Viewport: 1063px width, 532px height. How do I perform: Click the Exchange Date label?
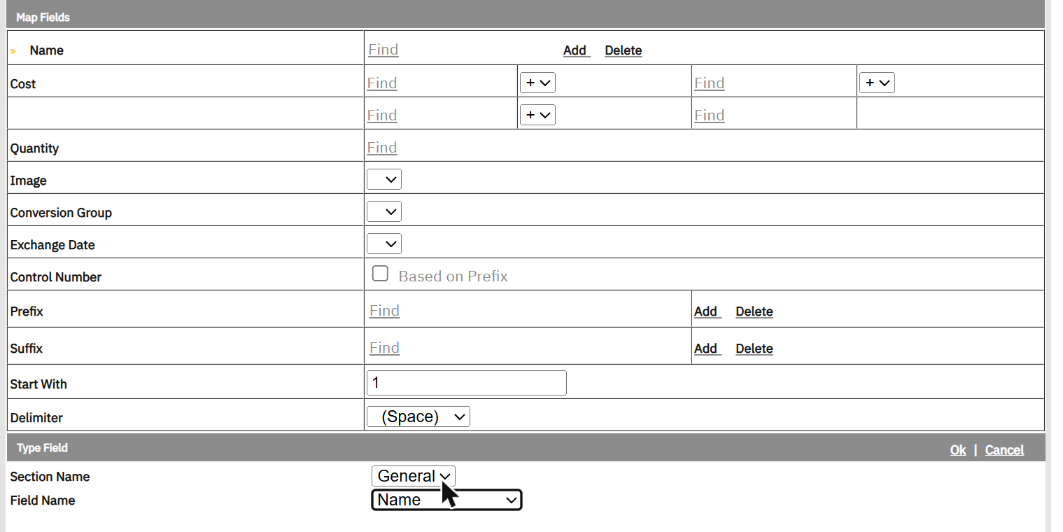[52, 245]
